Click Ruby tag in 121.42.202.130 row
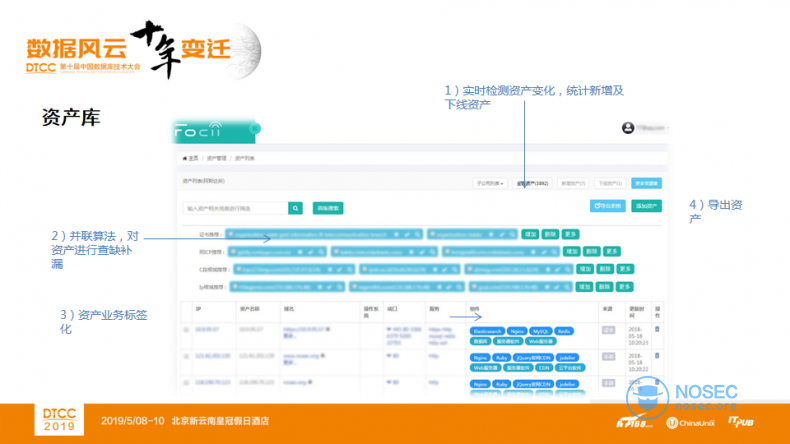 click(x=501, y=358)
